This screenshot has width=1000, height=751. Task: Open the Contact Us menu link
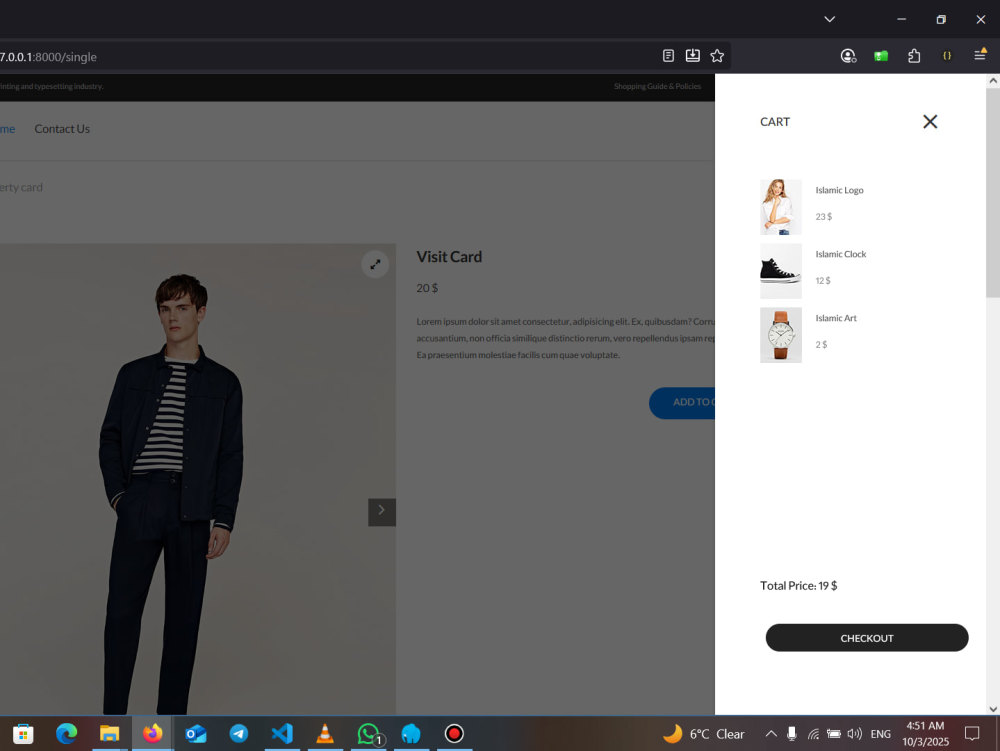click(62, 129)
